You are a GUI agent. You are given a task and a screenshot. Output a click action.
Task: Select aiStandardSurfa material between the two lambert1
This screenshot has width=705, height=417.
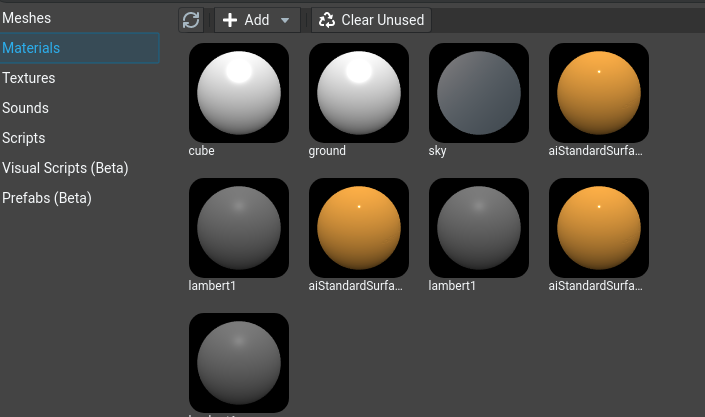pyautogui.click(x=359, y=228)
